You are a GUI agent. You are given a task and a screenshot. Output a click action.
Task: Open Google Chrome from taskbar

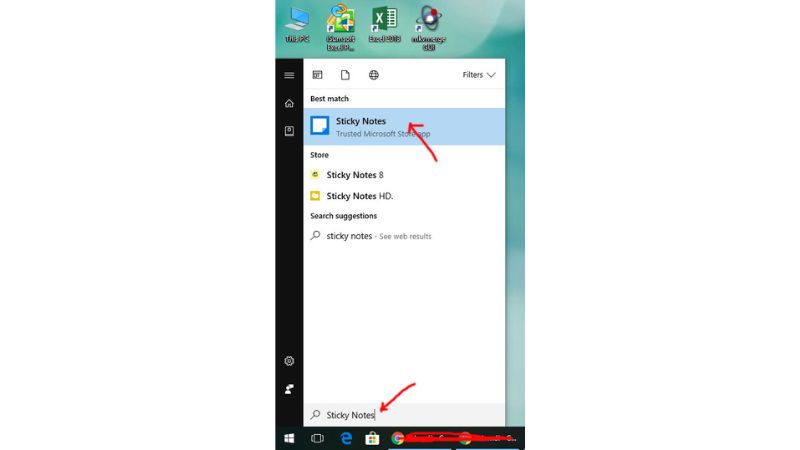point(398,438)
